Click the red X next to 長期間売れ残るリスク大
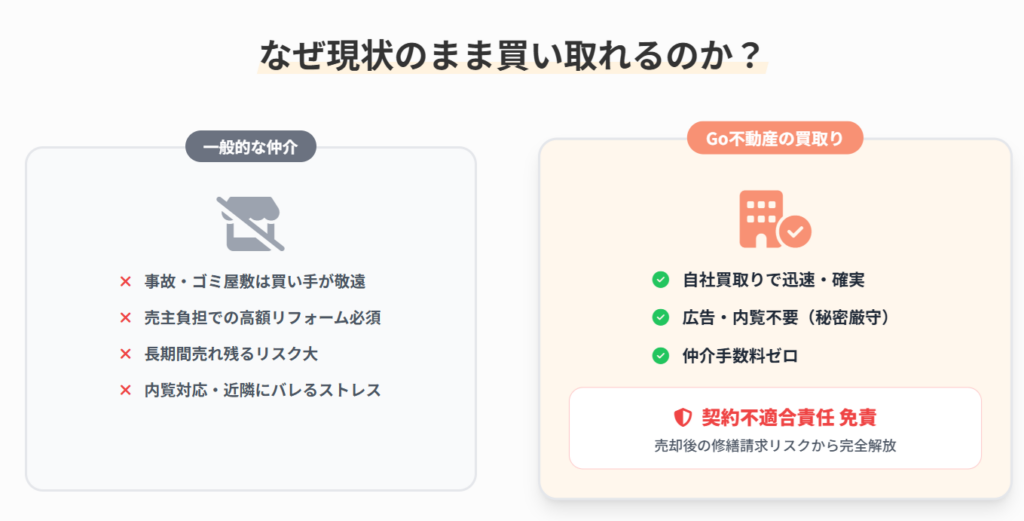Viewport: 1024px width, 521px height. [125, 354]
